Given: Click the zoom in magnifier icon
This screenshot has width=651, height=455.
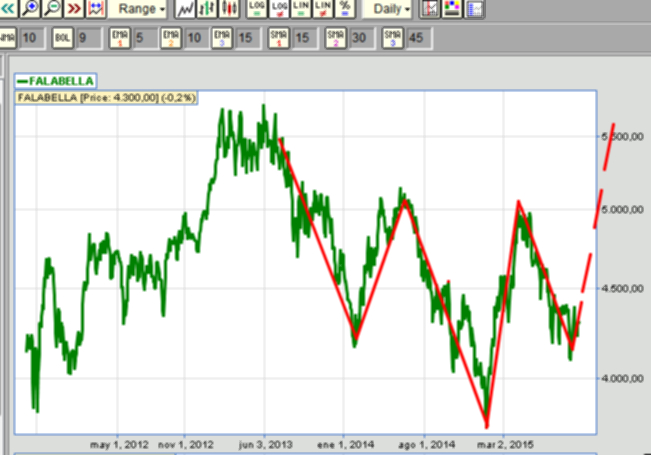Looking at the screenshot, I should point(30,8).
